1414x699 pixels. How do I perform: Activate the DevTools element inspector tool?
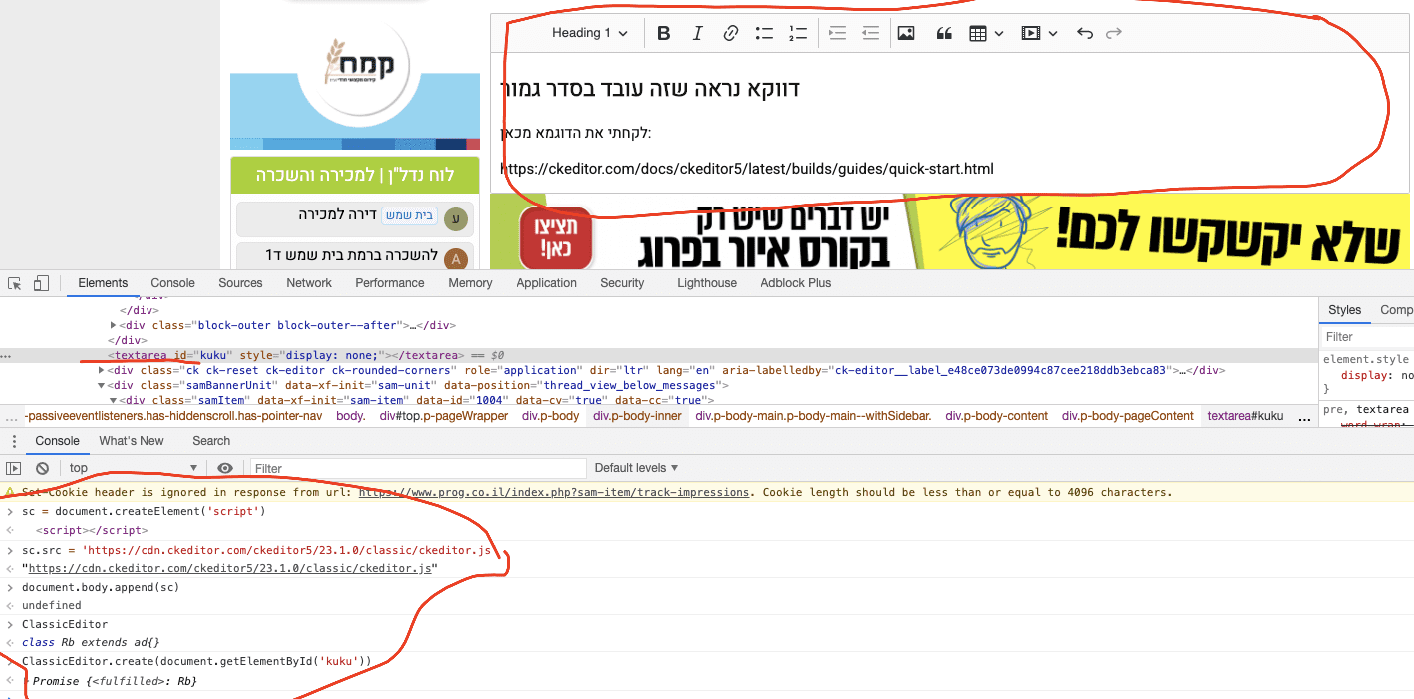[15, 283]
